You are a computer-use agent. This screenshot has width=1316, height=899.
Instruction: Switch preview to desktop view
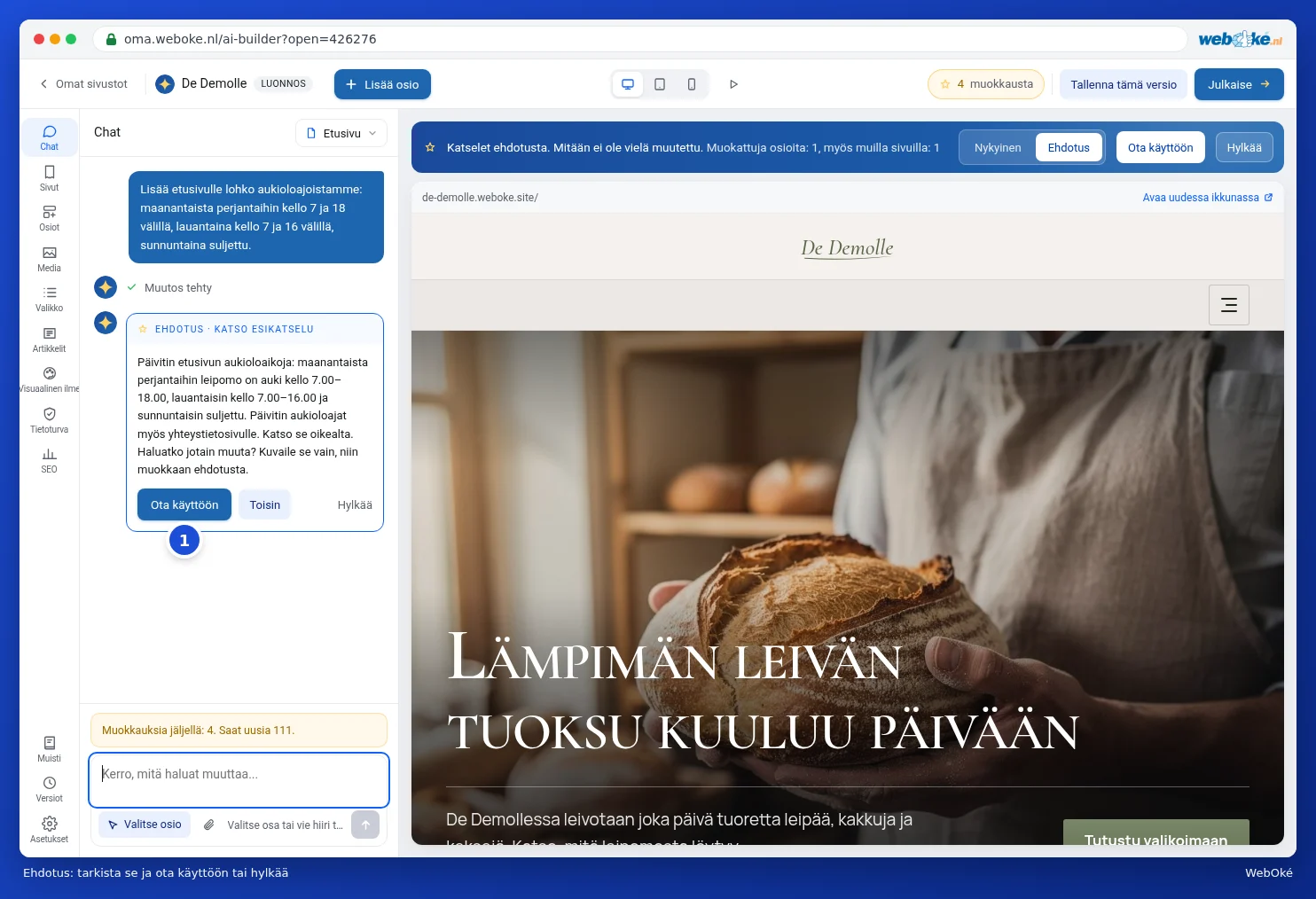click(628, 84)
